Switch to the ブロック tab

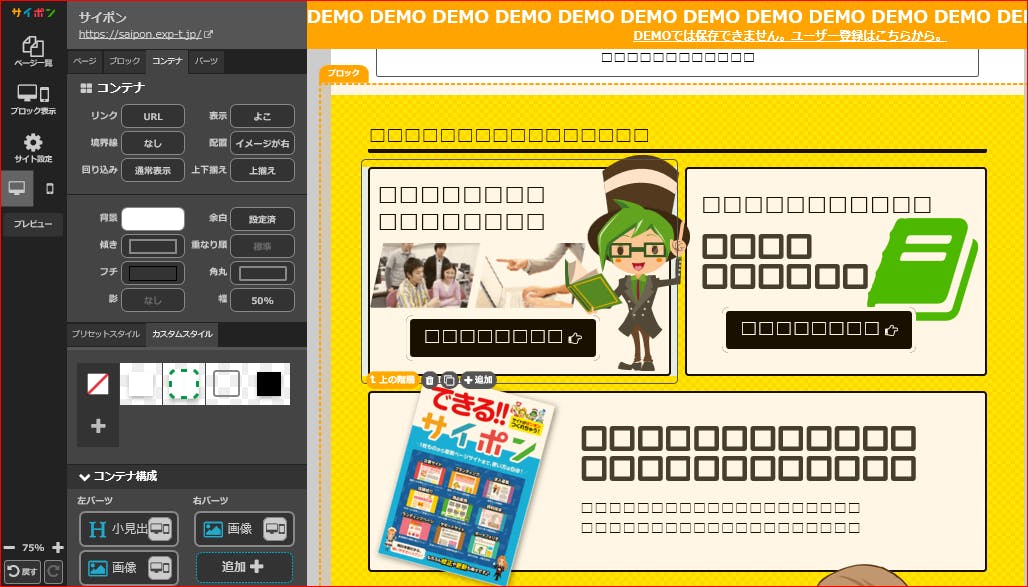pos(124,62)
